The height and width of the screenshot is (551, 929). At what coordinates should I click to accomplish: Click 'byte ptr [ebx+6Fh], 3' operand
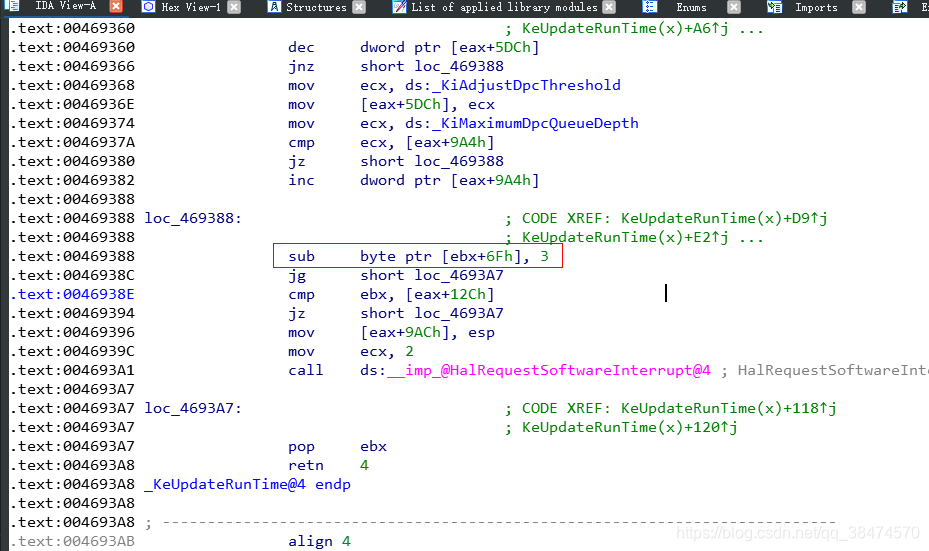(x=454, y=257)
